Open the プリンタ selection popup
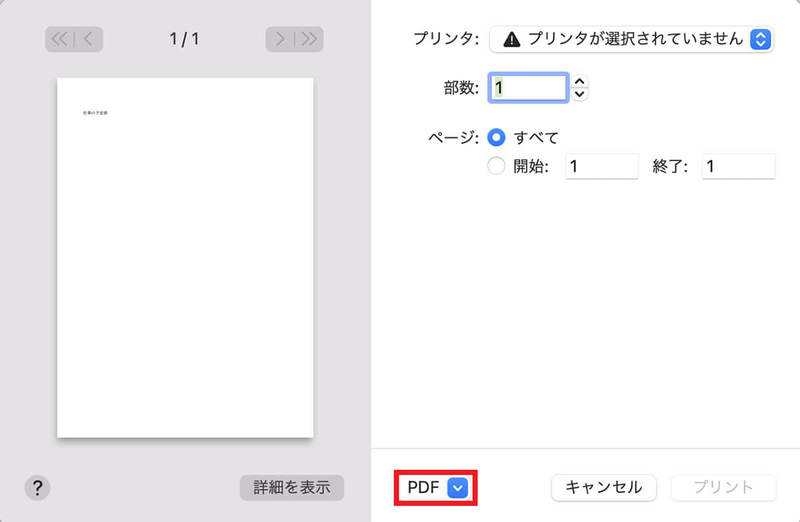 pos(632,39)
